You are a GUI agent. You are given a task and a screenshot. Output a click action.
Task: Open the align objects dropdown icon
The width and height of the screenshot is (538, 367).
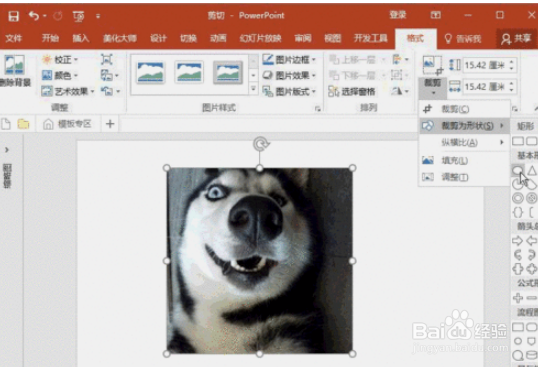(x=400, y=59)
